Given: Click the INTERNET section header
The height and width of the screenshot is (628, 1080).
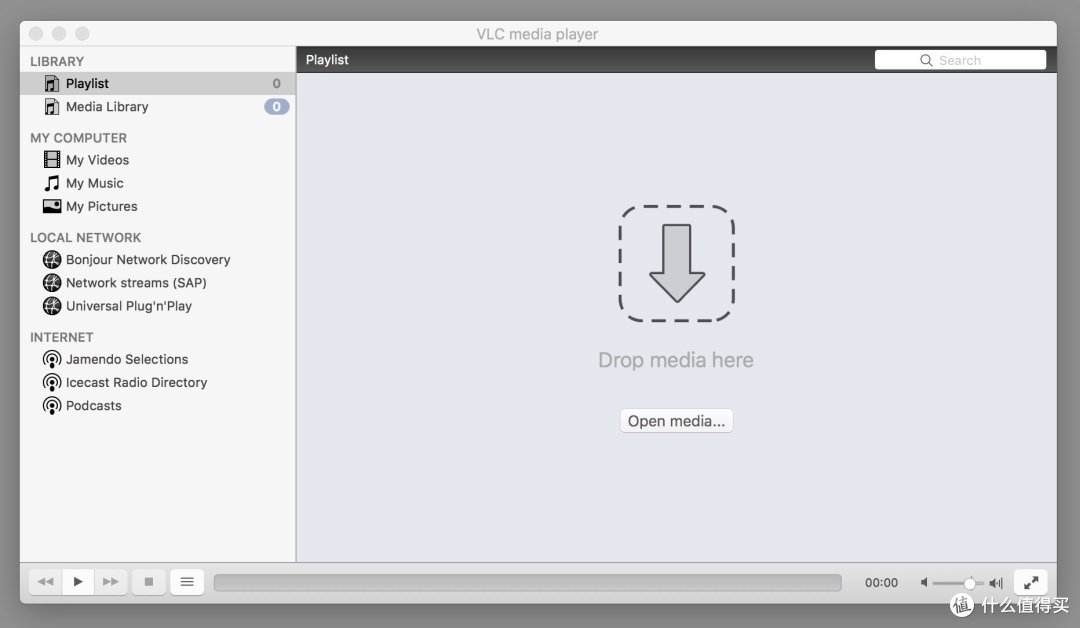Looking at the screenshot, I should coord(61,337).
